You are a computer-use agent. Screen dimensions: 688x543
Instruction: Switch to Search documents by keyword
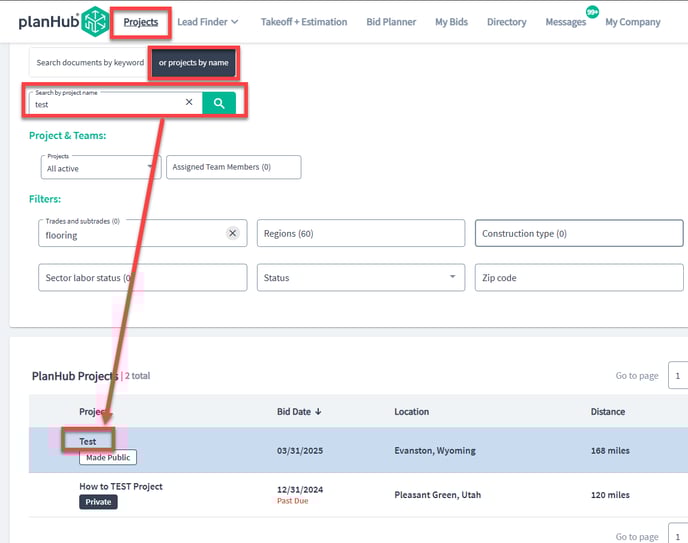pos(90,62)
